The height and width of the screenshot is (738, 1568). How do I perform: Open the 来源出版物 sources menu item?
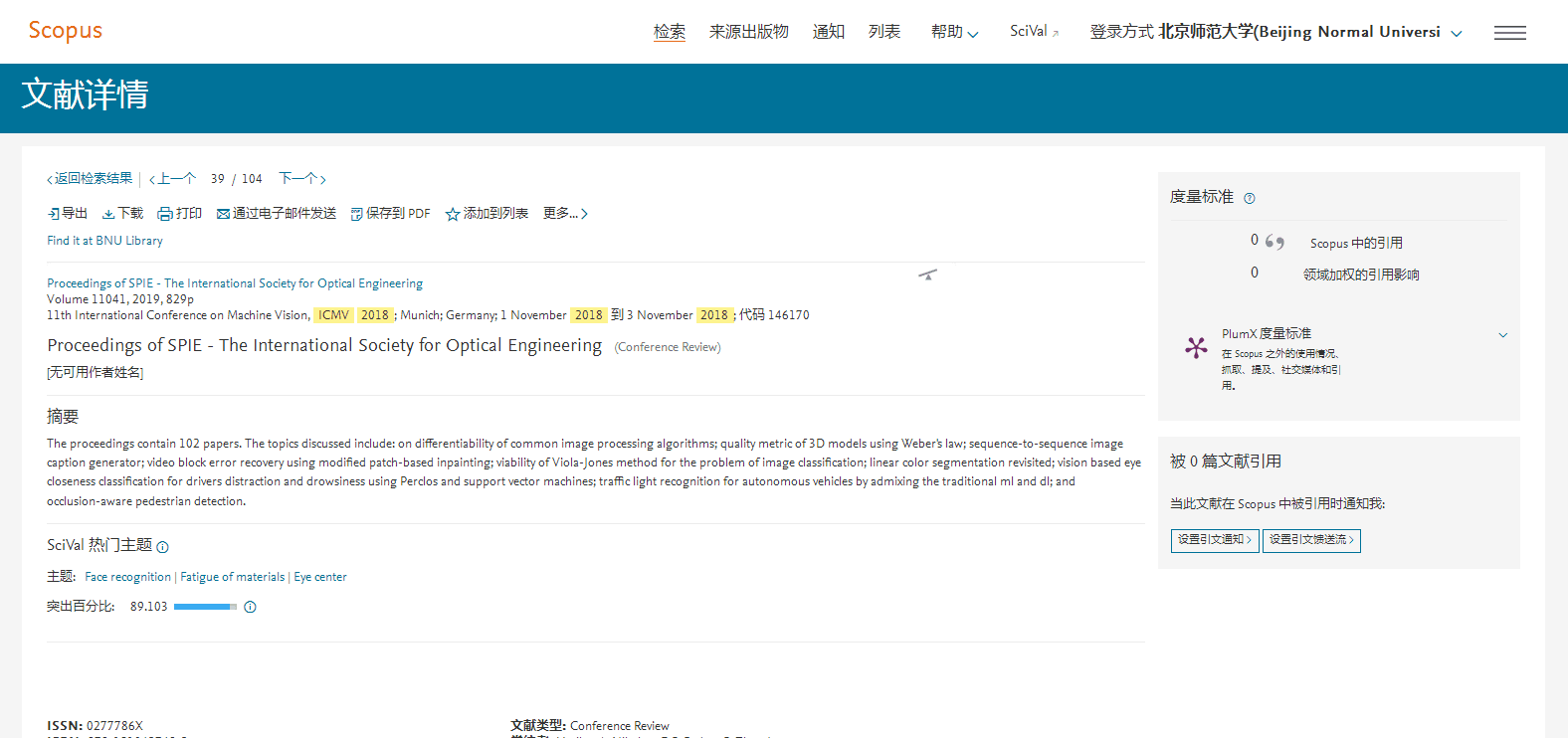click(x=748, y=32)
